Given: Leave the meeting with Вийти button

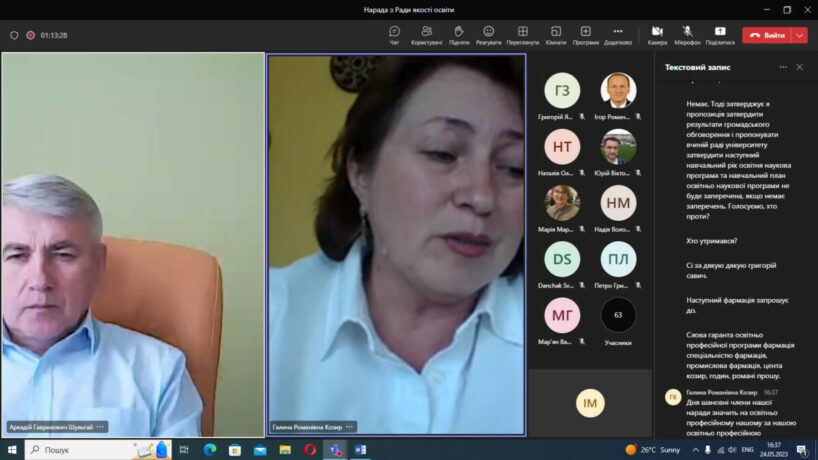Looking at the screenshot, I should [x=767, y=35].
